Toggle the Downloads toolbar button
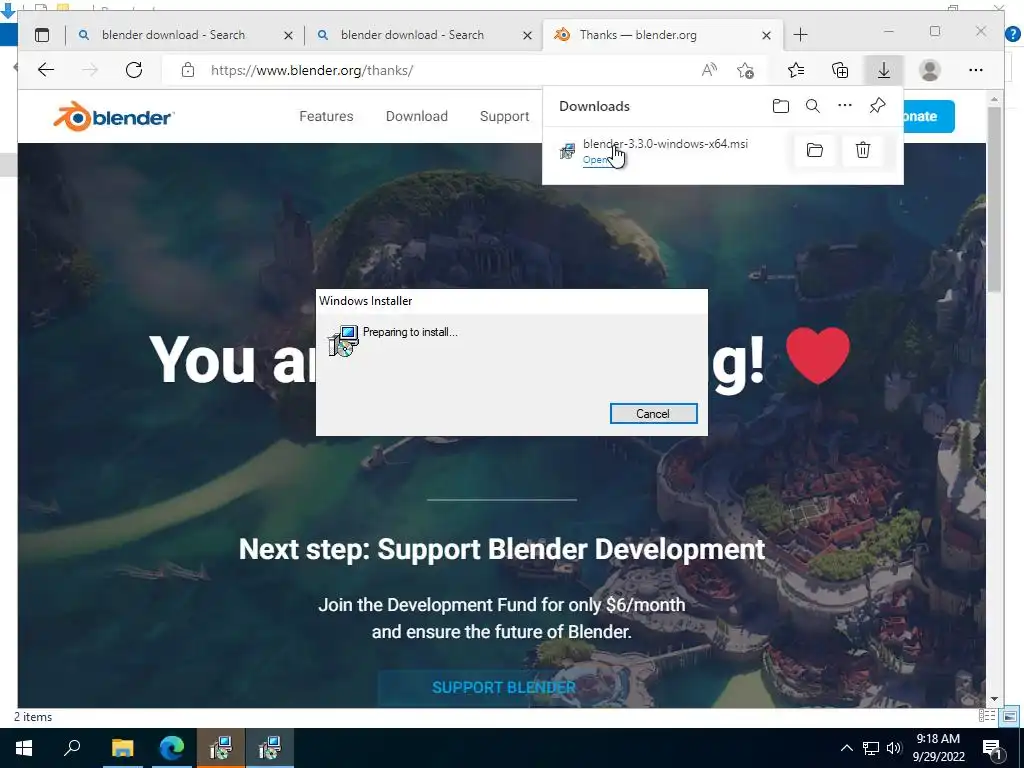This screenshot has width=1024, height=768. click(x=884, y=70)
